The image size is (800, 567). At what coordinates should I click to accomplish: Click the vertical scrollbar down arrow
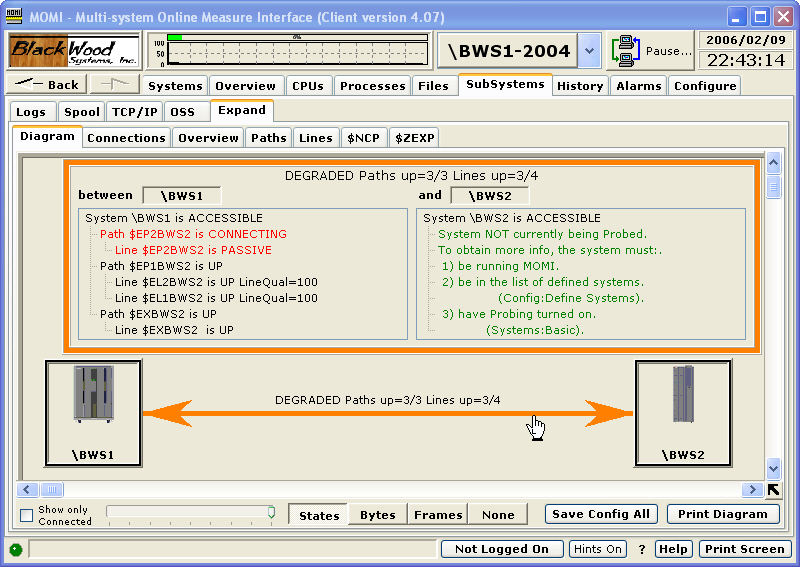(773, 468)
